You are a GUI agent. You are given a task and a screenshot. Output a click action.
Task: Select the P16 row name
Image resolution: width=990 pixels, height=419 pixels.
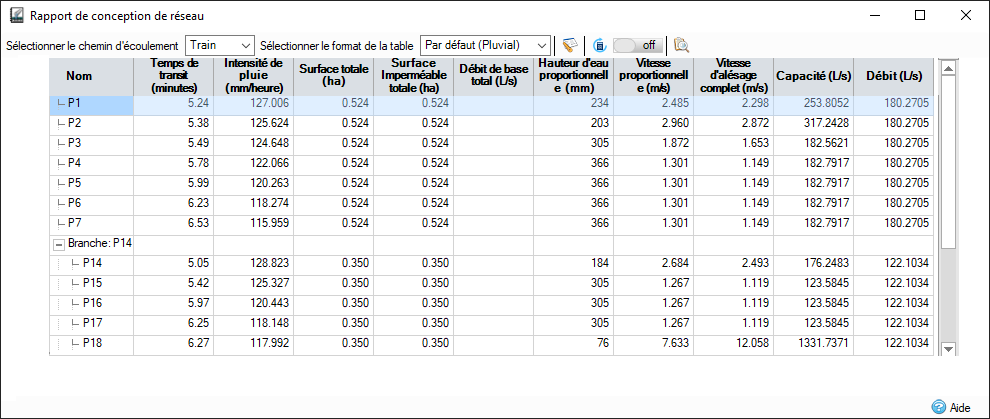coord(92,303)
